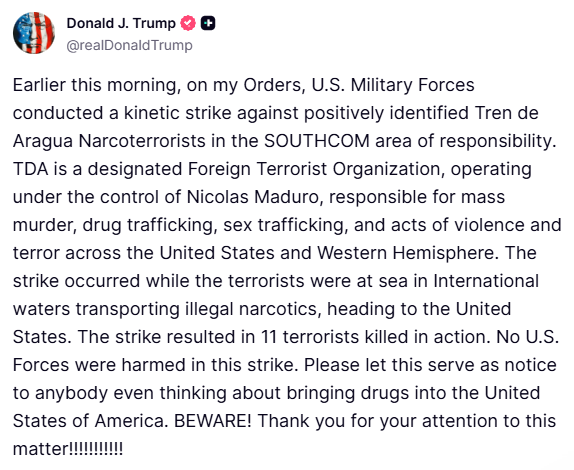Click the phrase kinetic strike
This screenshot has height=470, width=574.
click(x=178, y=113)
